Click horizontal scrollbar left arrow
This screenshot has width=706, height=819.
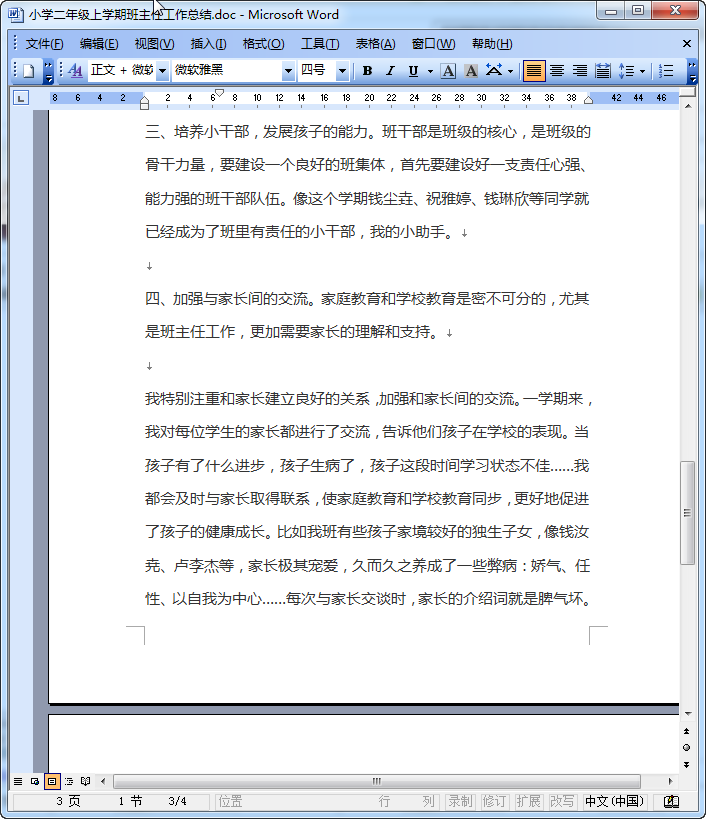[103, 781]
